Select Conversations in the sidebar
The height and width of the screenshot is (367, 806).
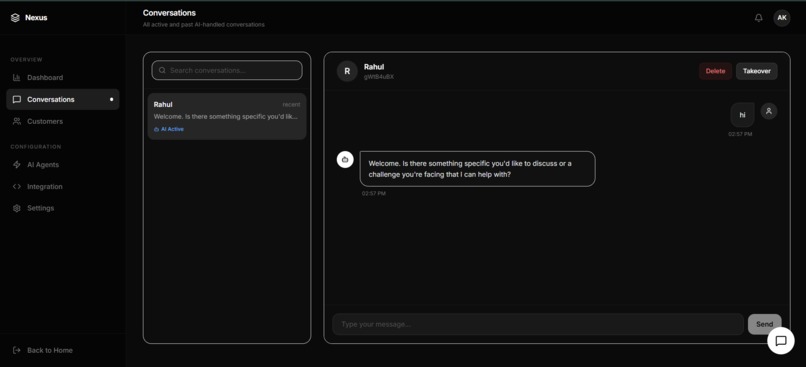point(63,99)
